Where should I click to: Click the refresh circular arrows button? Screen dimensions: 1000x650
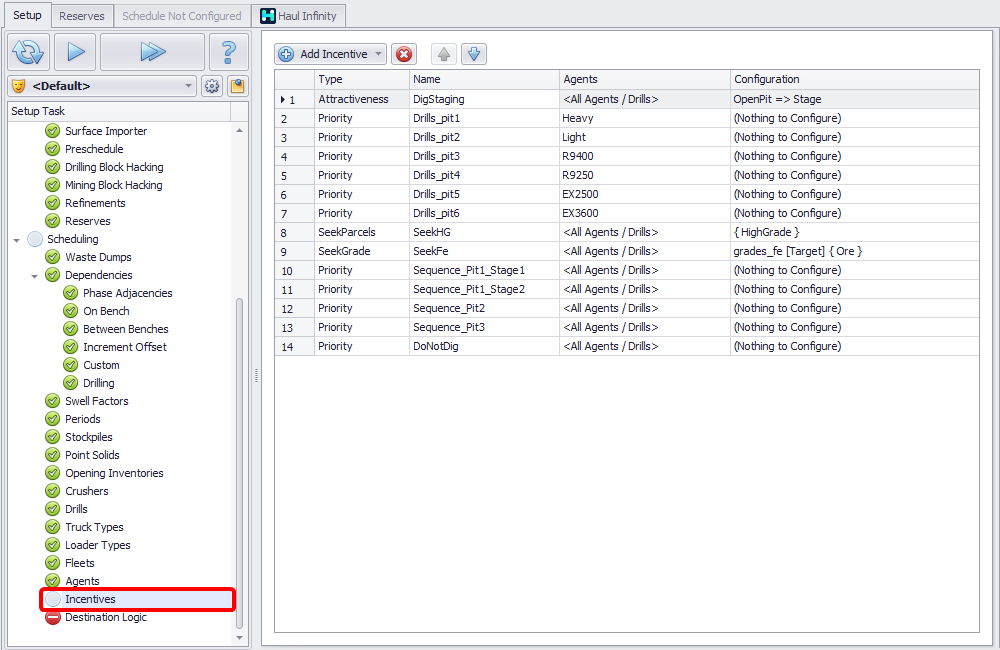point(28,52)
